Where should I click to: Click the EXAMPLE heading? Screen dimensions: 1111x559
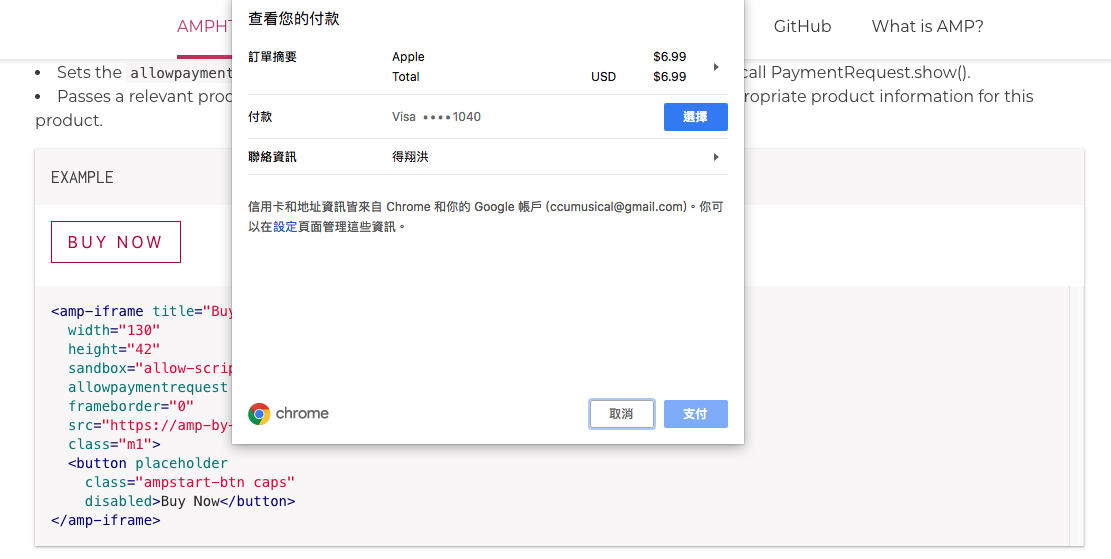[x=82, y=177]
